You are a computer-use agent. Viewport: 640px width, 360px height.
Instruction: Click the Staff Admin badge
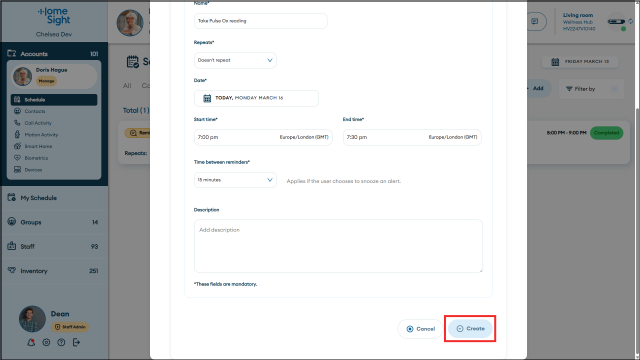70,327
